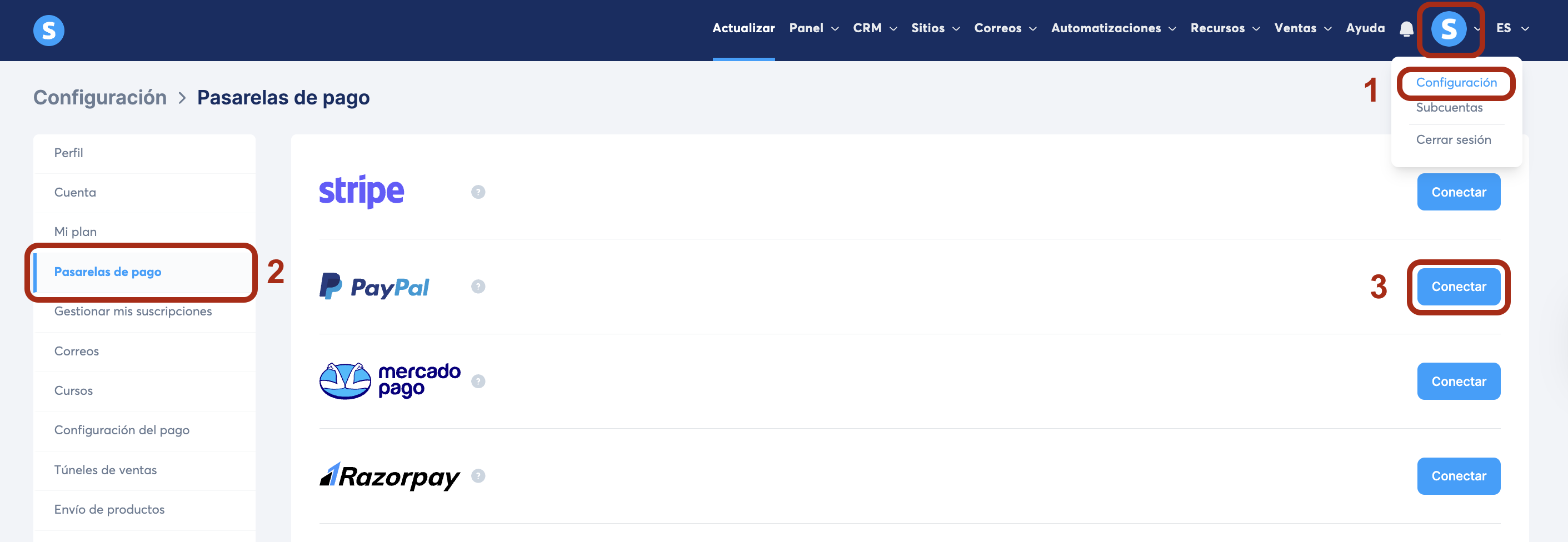The image size is (1568, 542).
Task: Click the Razorpay logo
Action: click(389, 476)
